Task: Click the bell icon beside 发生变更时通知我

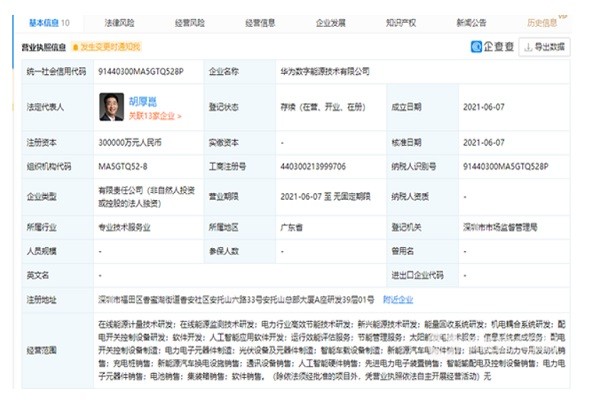Action: [x=75, y=47]
